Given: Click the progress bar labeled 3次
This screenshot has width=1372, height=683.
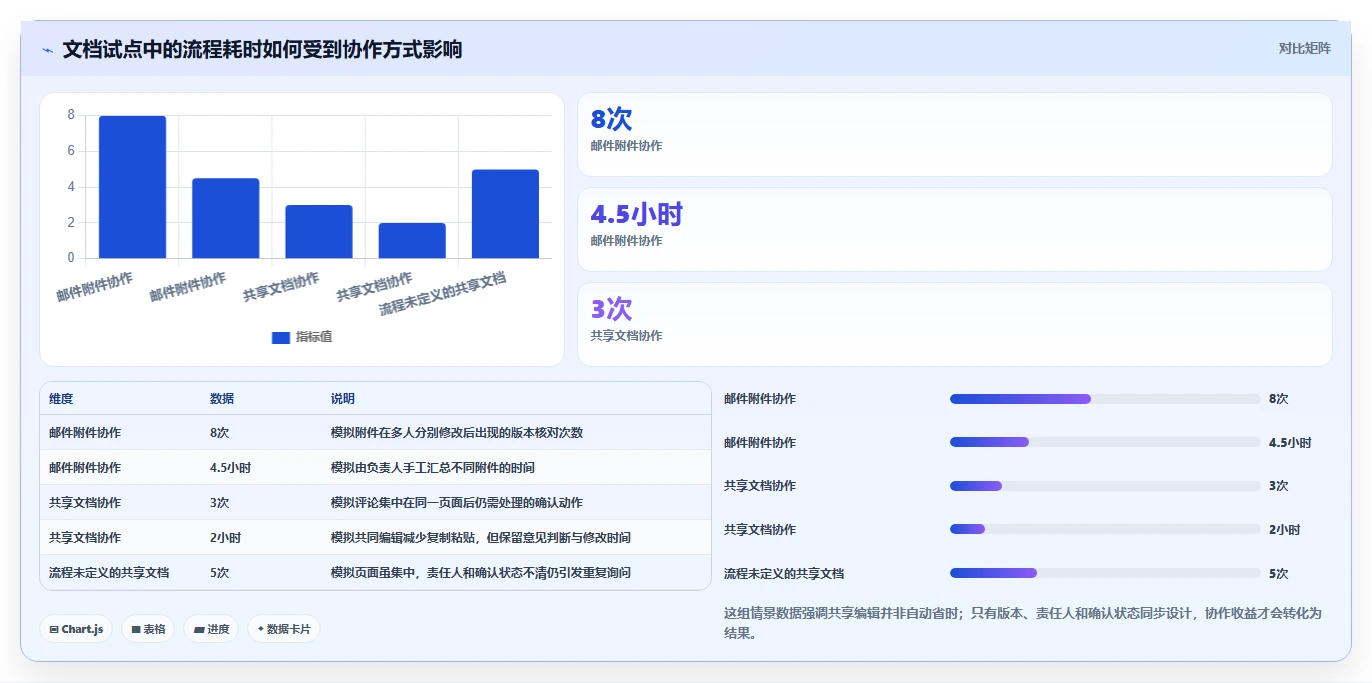Looking at the screenshot, I should click(x=1105, y=486).
